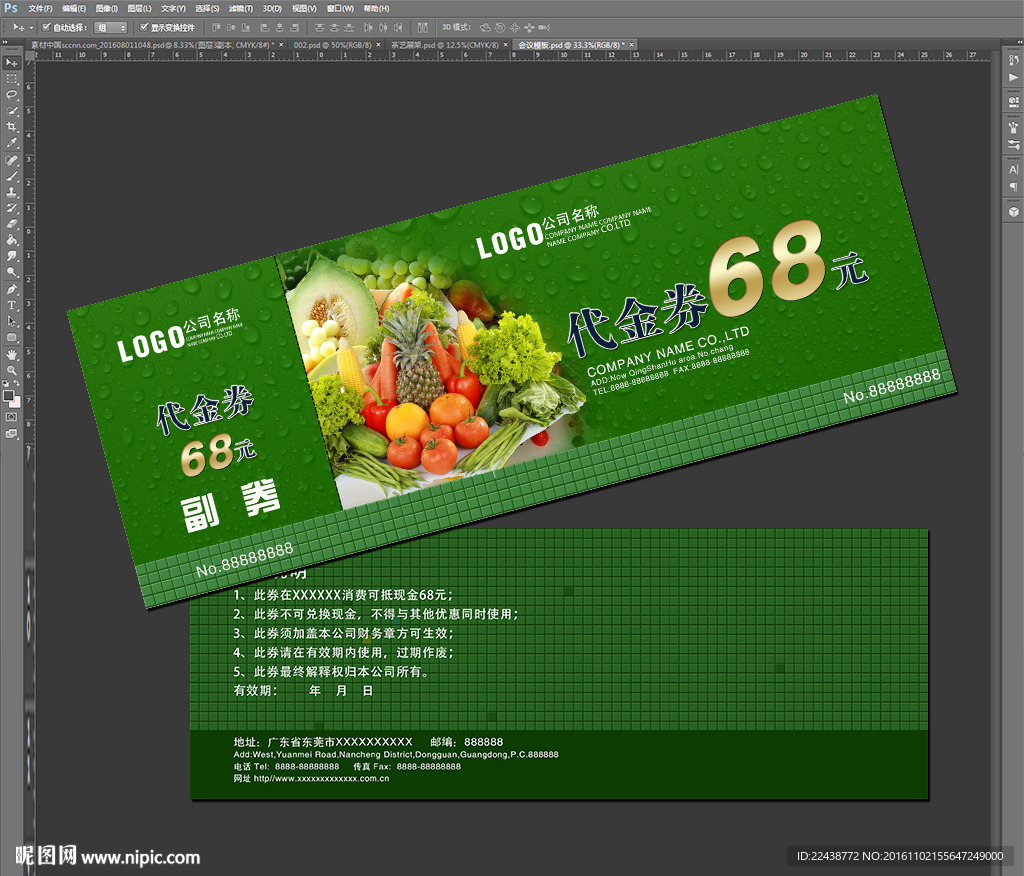This screenshot has width=1024, height=876.
Task: Select the Rounded Rectangle shape tool
Action: click(x=12, y=338)
